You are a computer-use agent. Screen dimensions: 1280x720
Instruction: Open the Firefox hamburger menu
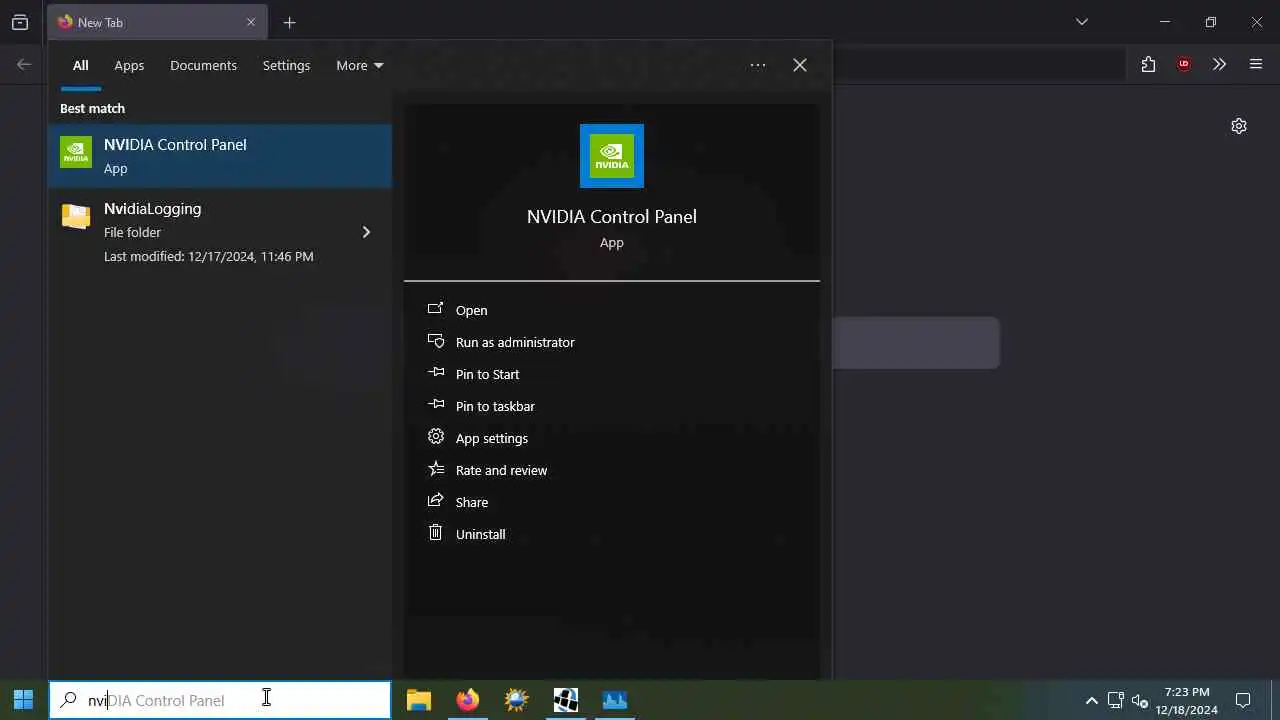click(x=1256, y=64)
